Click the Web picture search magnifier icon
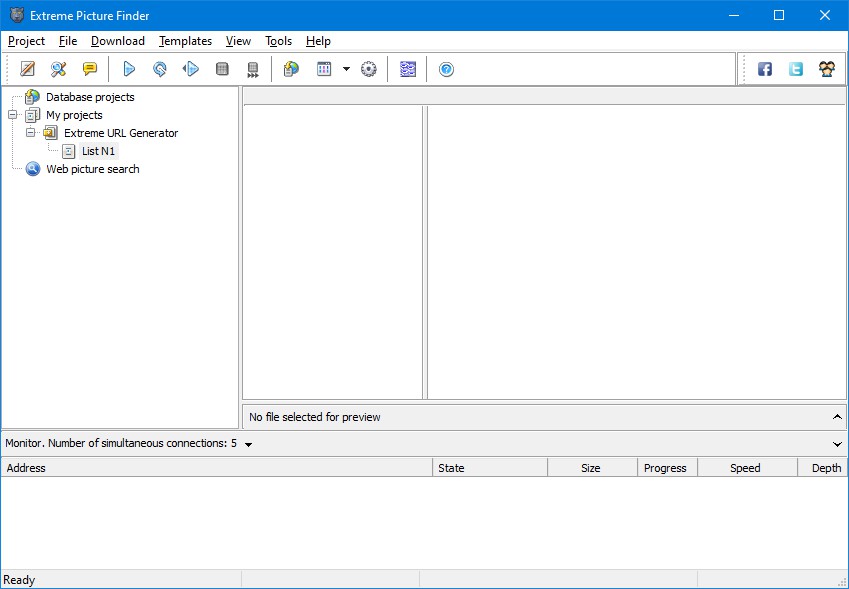849x589 pixels. click(x=32, y=169)
